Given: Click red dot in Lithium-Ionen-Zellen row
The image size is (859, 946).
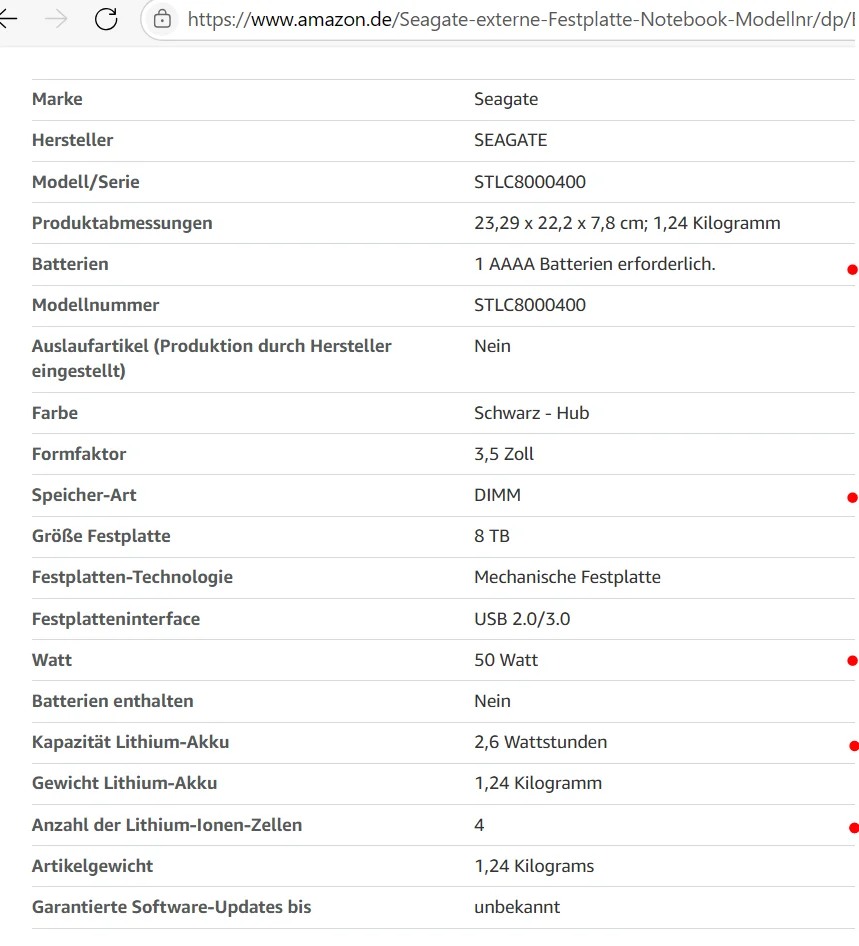Looking at the screenshot, I should pos(853,827).
